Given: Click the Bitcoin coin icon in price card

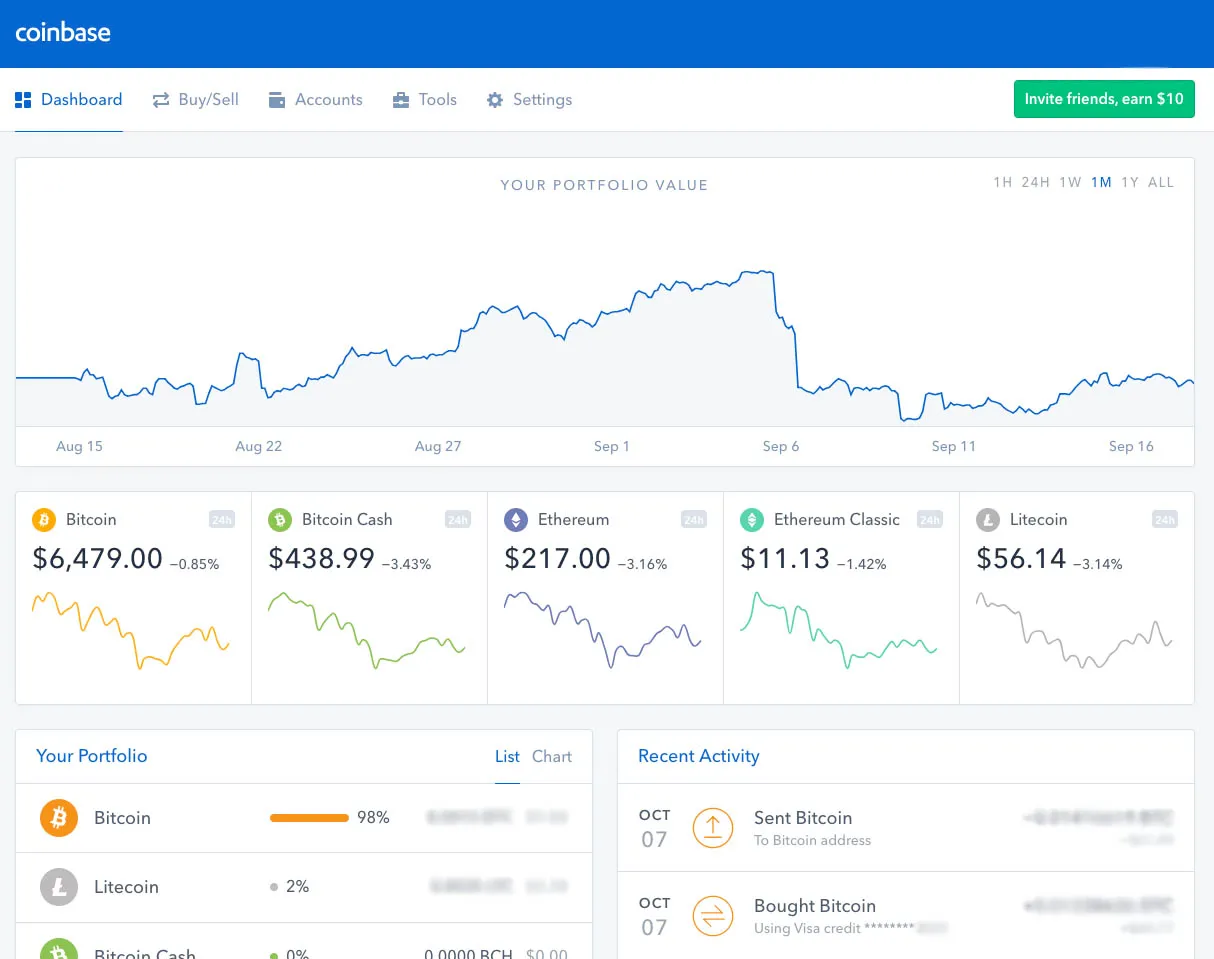Looking at the screenshot, I should (44, 520).
